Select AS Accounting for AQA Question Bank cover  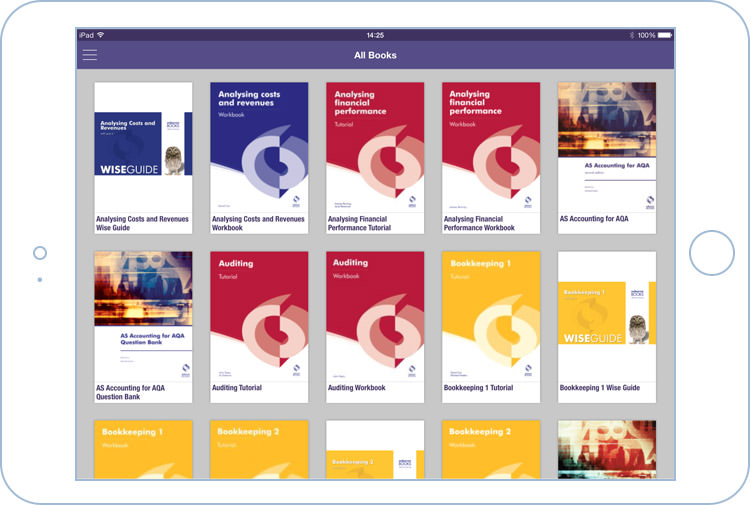pyautogui.click(x=143, y=315)
